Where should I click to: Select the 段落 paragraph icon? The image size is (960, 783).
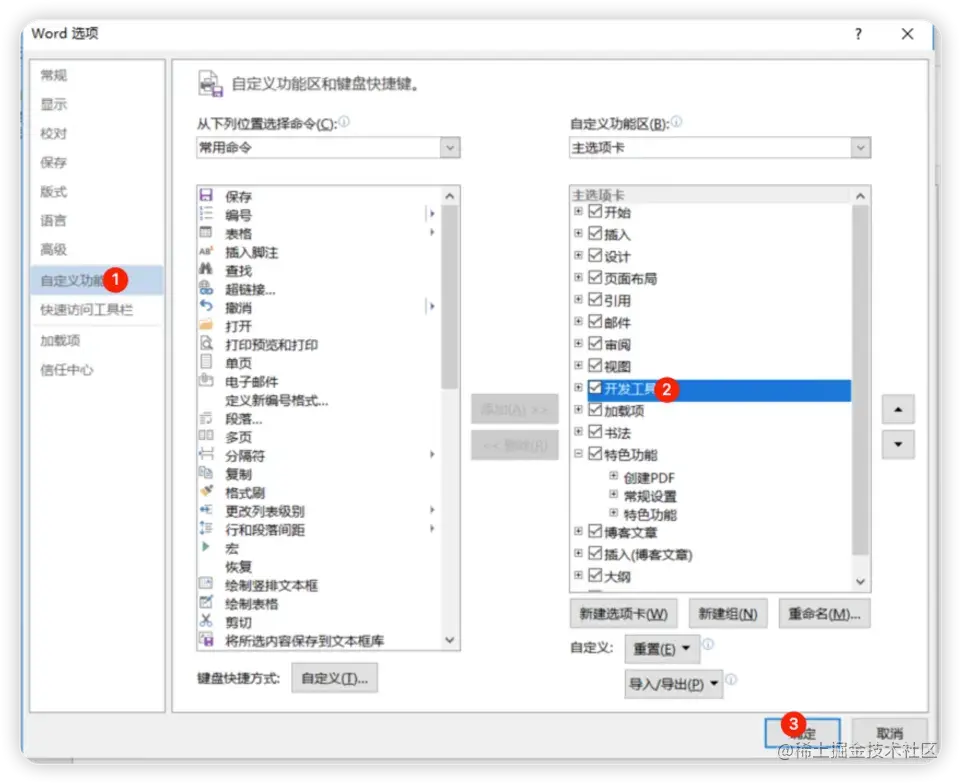pyautogui.click(x=206, y=418)
